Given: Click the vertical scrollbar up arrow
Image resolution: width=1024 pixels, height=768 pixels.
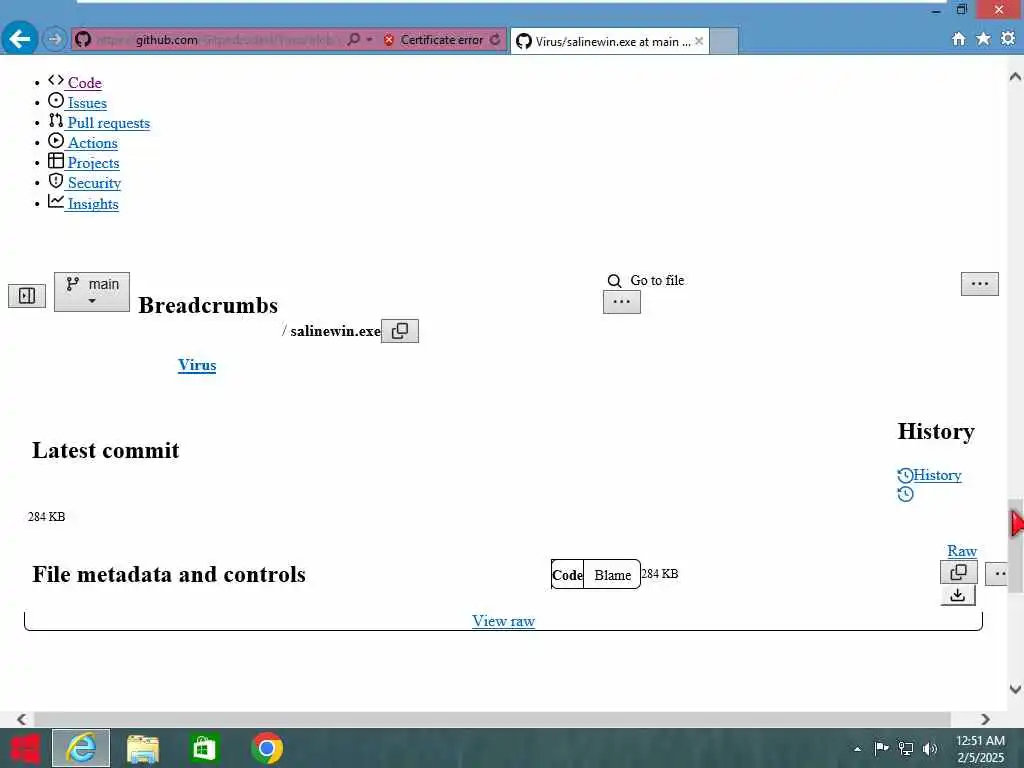Looking at the screenshot, I should [1016, 76].
